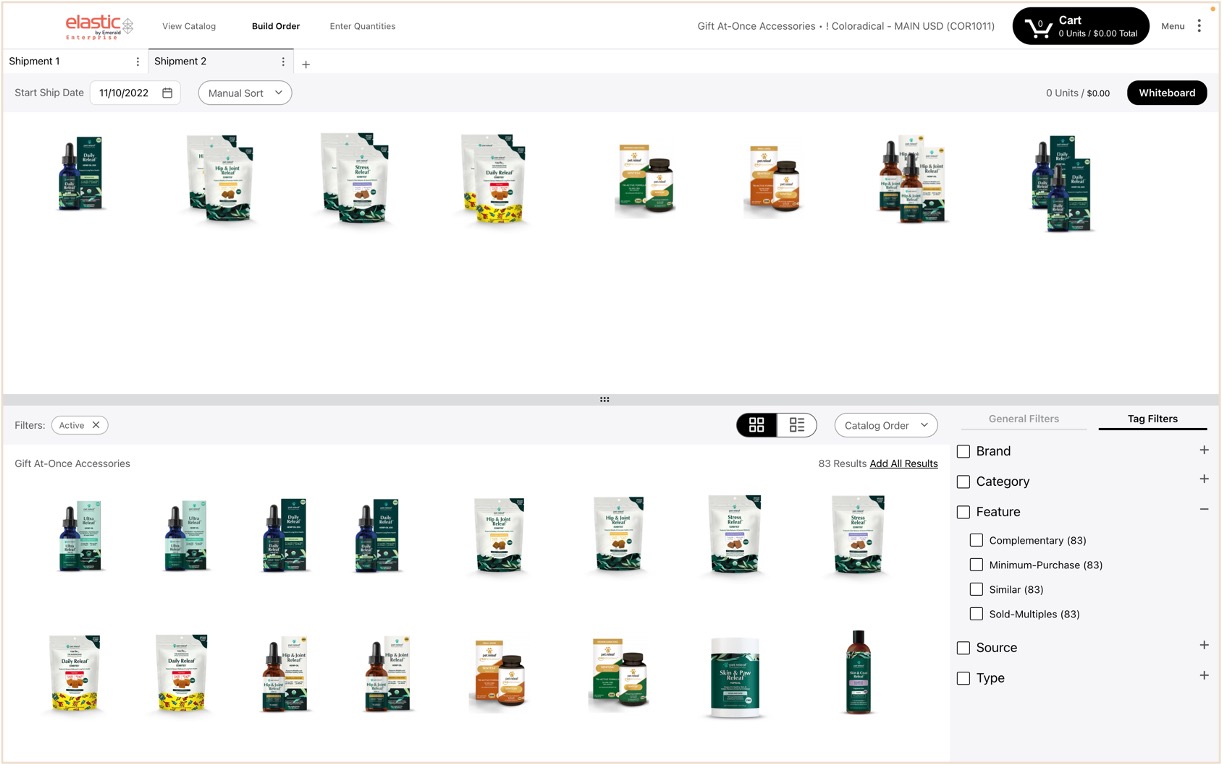Open the shopping Cart
Image resolution: width=1222 pixels, height=764 pixels.
pyautogui.click(x=1080, y=25)
